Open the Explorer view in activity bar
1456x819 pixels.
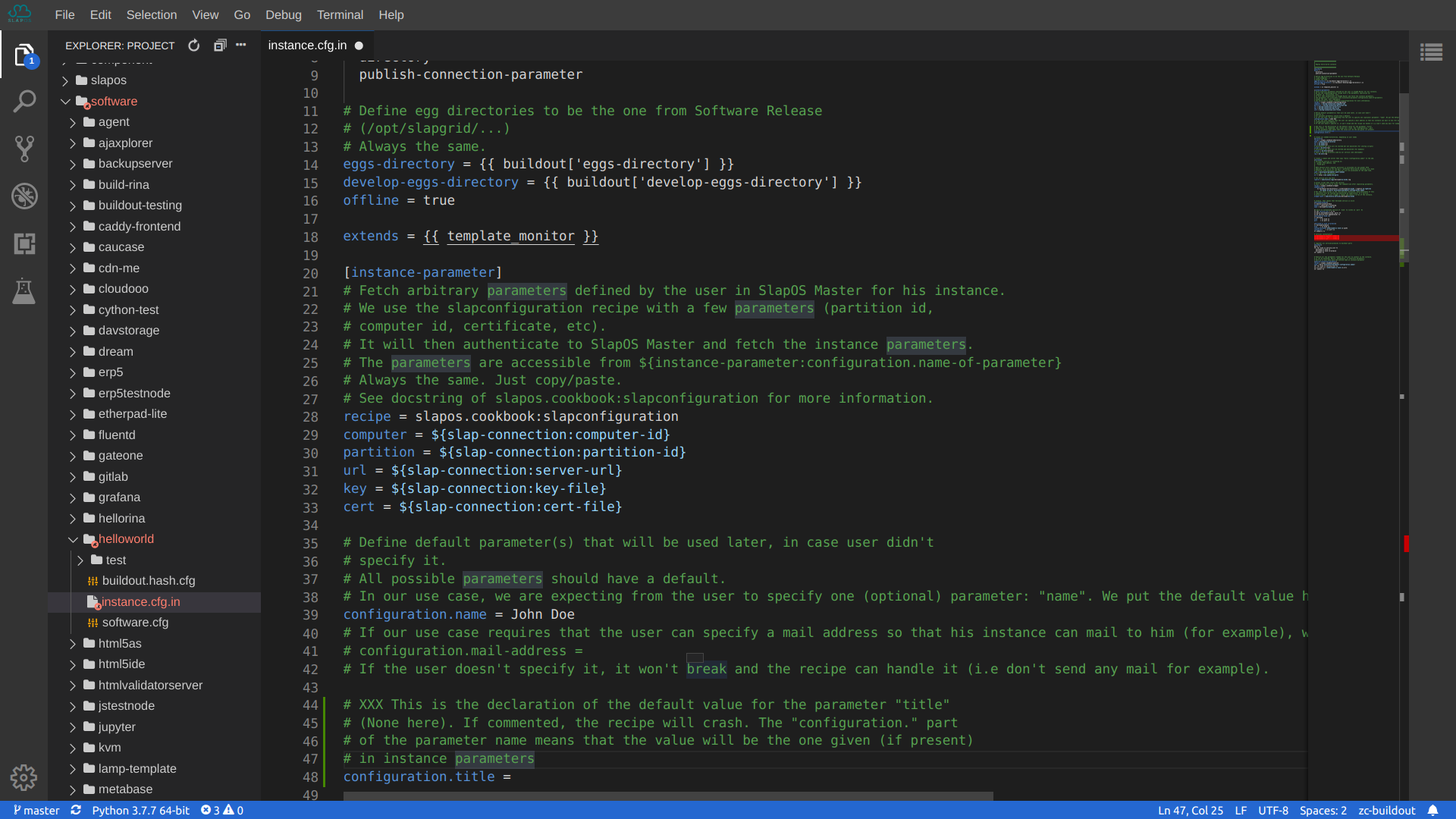point(24,55)
